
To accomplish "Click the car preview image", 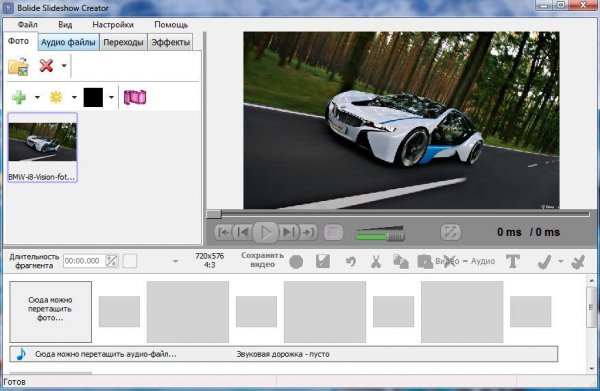I will 401,120.
